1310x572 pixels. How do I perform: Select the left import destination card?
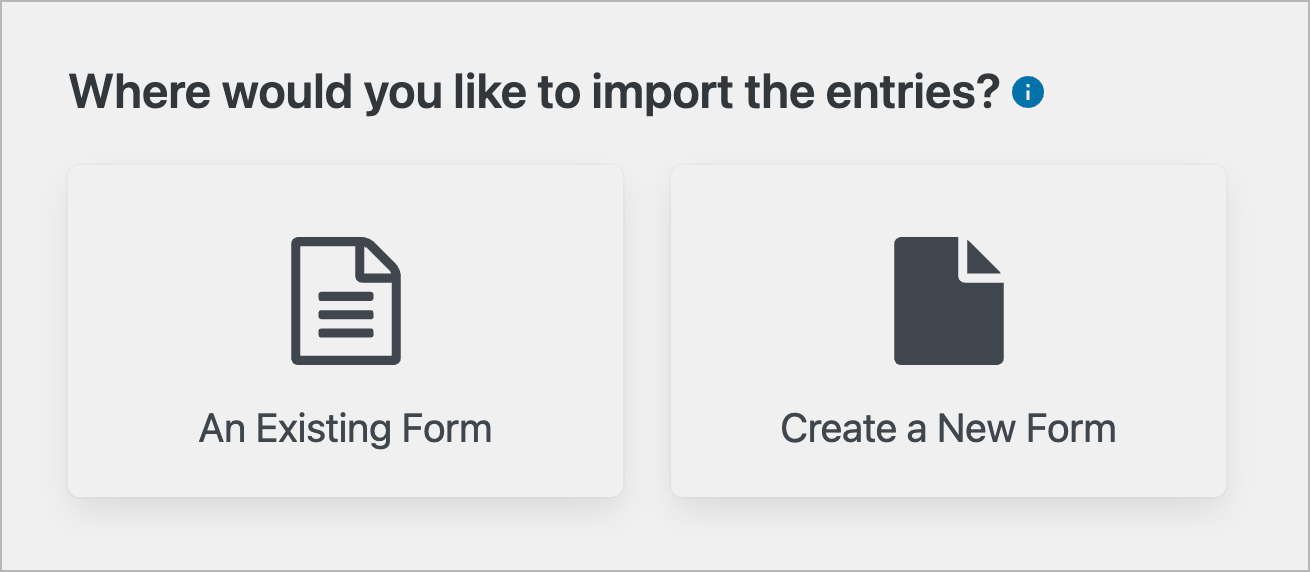tap(345, 331)
